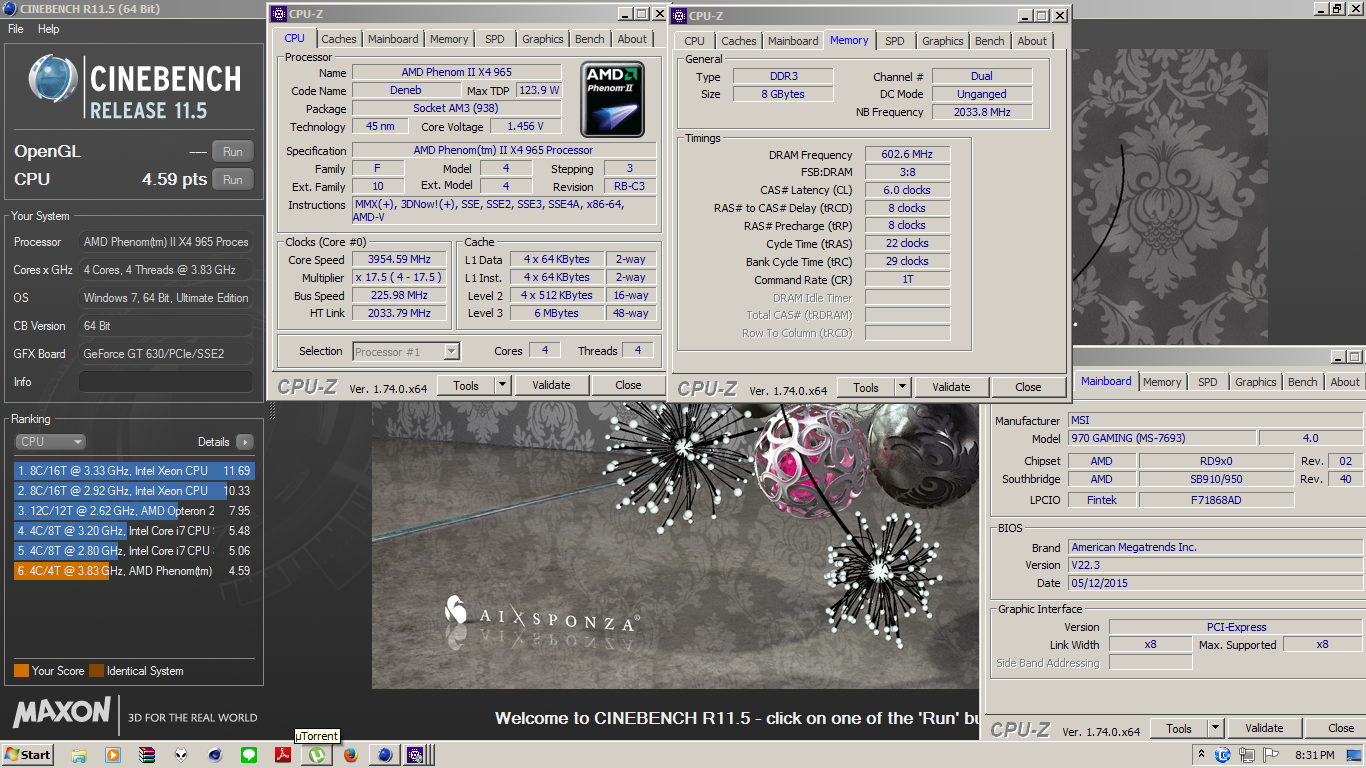Open Graphics tab in Memory CPU-Z window
This screenshot has width=1366, height=768.
(x=943, y=41)
